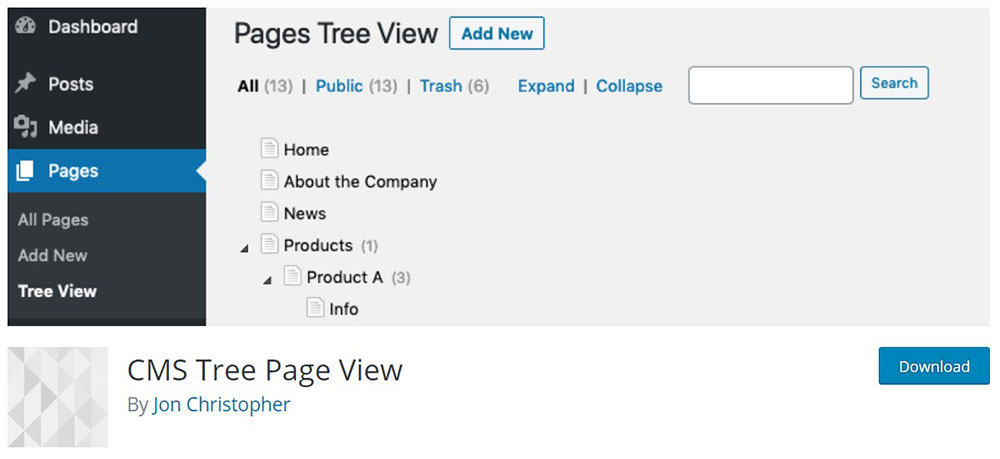Click the About the Company page icon
This screenshot has height=459, width=1000.
[x=269, y=181]
